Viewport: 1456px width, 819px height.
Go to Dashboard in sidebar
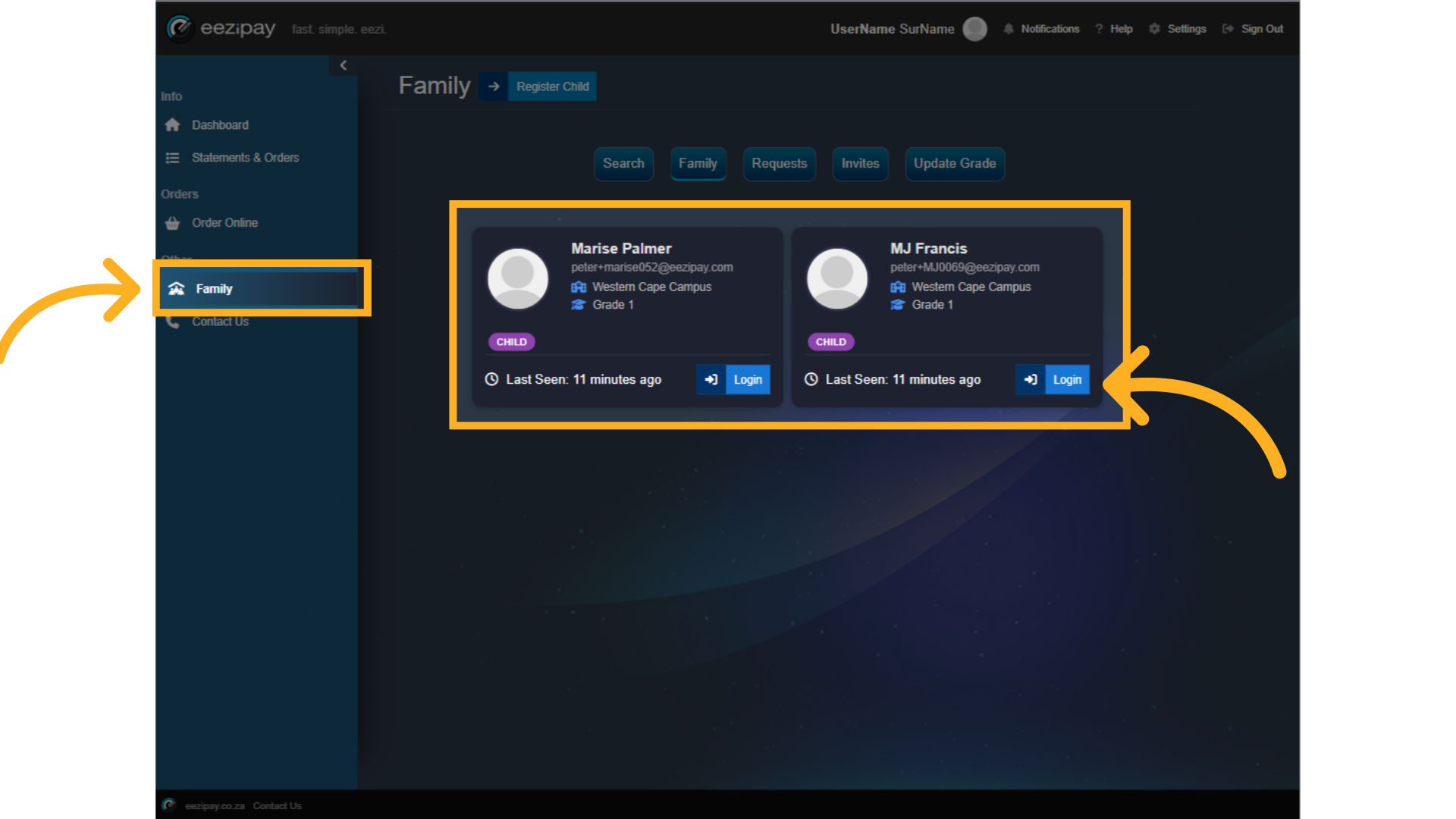click(x=220, y=125)
